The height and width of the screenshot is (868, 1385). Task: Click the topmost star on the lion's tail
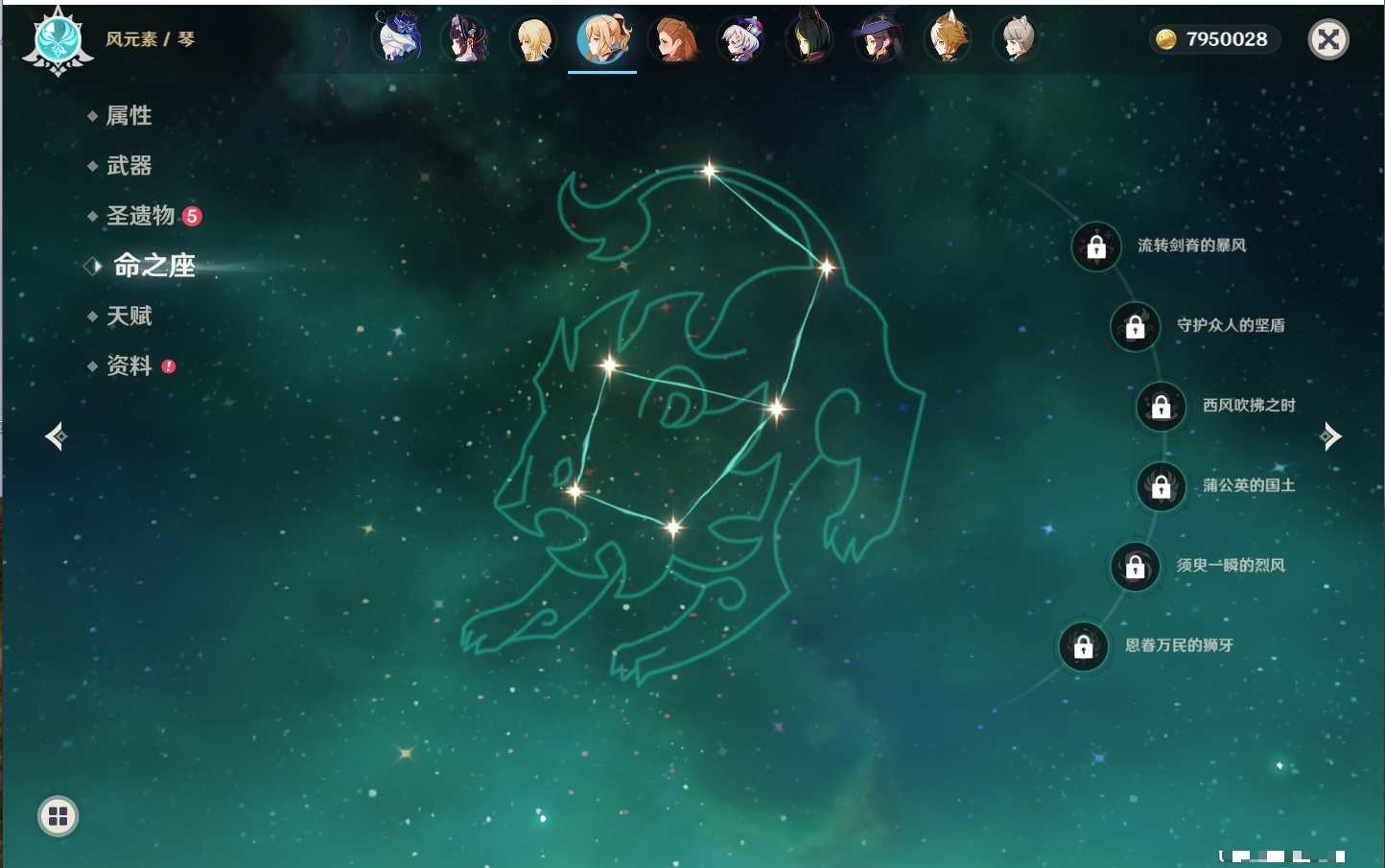point(709,172)
